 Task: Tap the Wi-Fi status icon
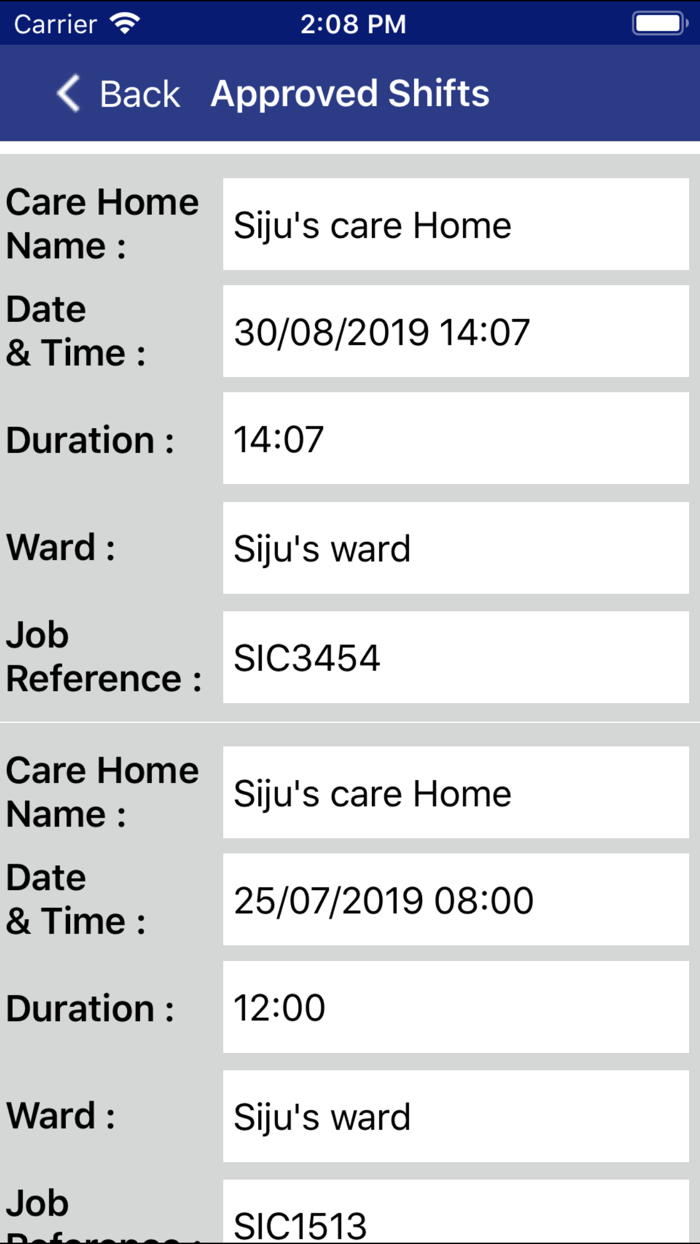pyautogui.click(x=125, y=24)
